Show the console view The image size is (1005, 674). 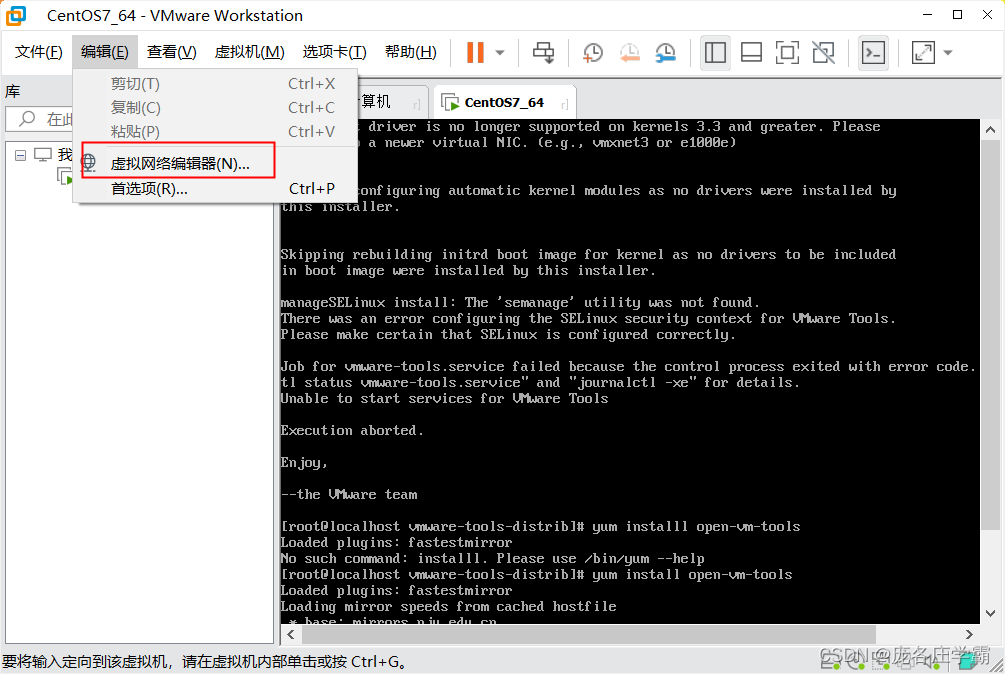pos(873,53)
